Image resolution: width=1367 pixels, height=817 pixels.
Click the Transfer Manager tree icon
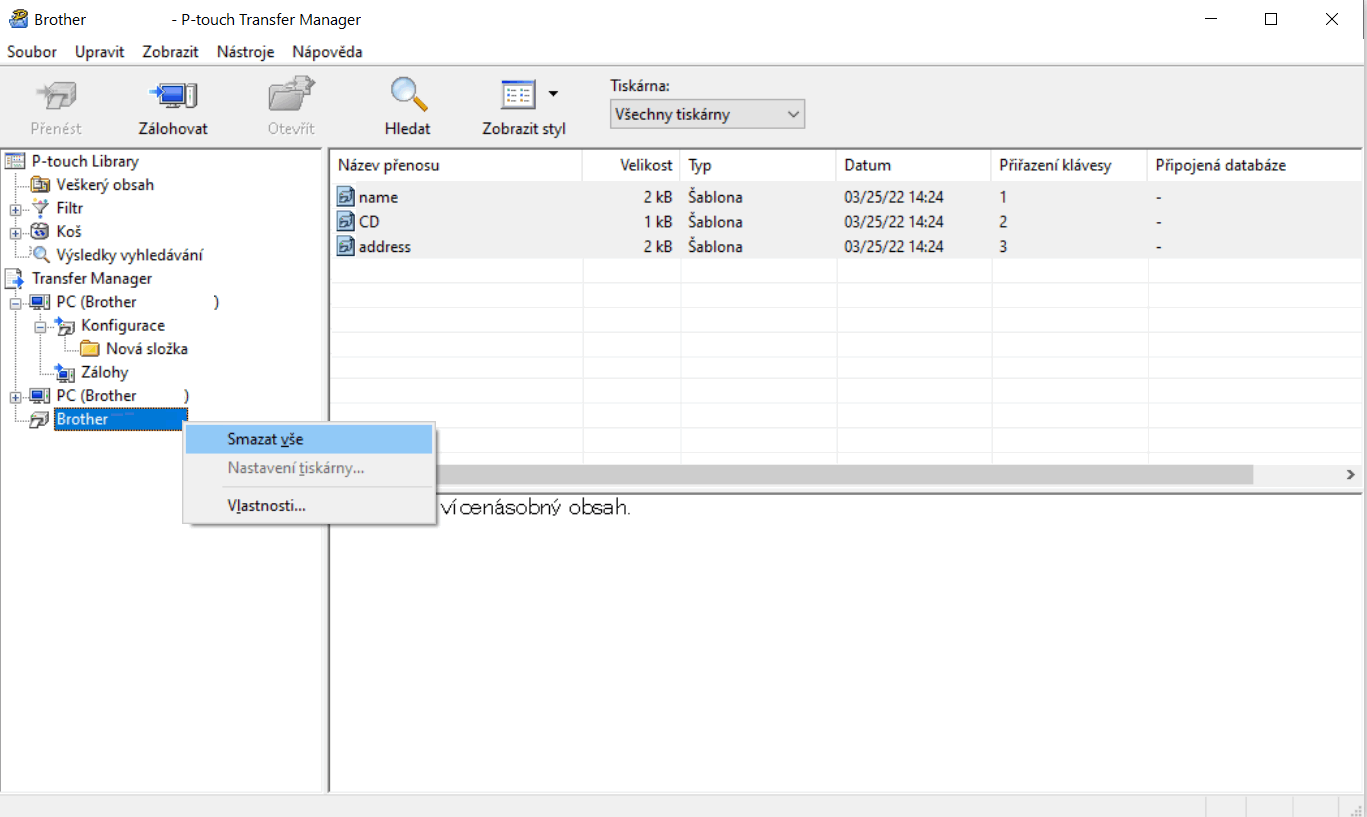tap(15, 279)
